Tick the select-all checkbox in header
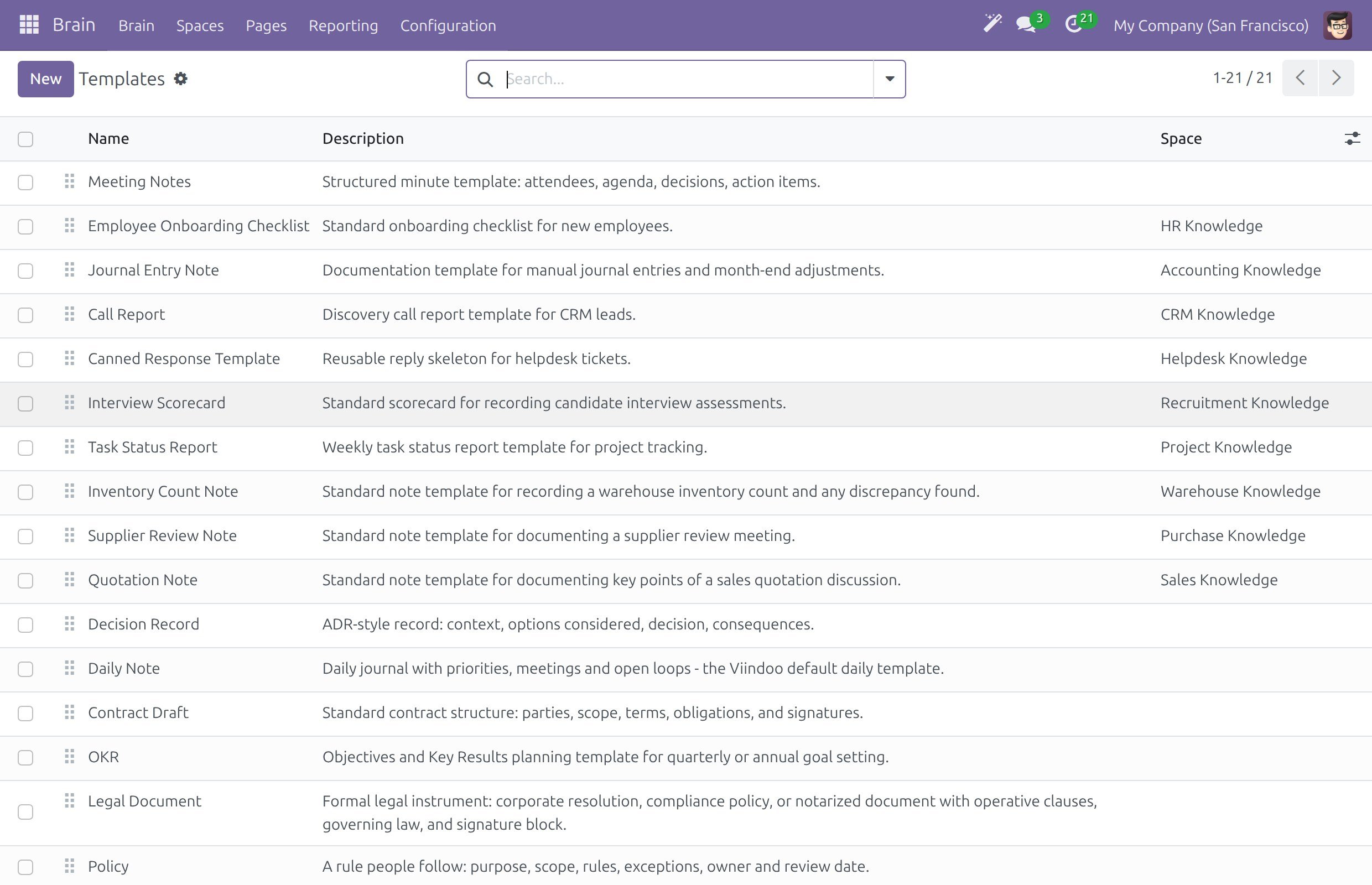1372x885 pixels. click(x=25, y=139)
